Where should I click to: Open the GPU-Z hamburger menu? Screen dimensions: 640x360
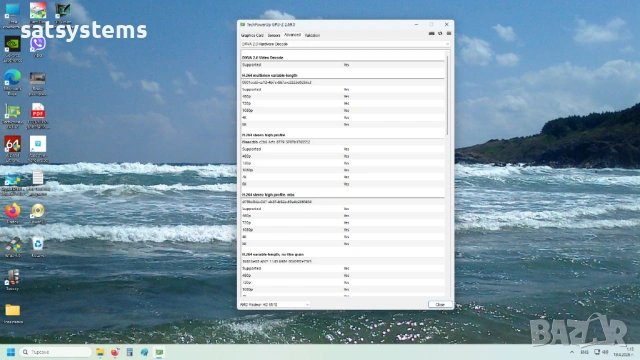(x=449, y=33)
